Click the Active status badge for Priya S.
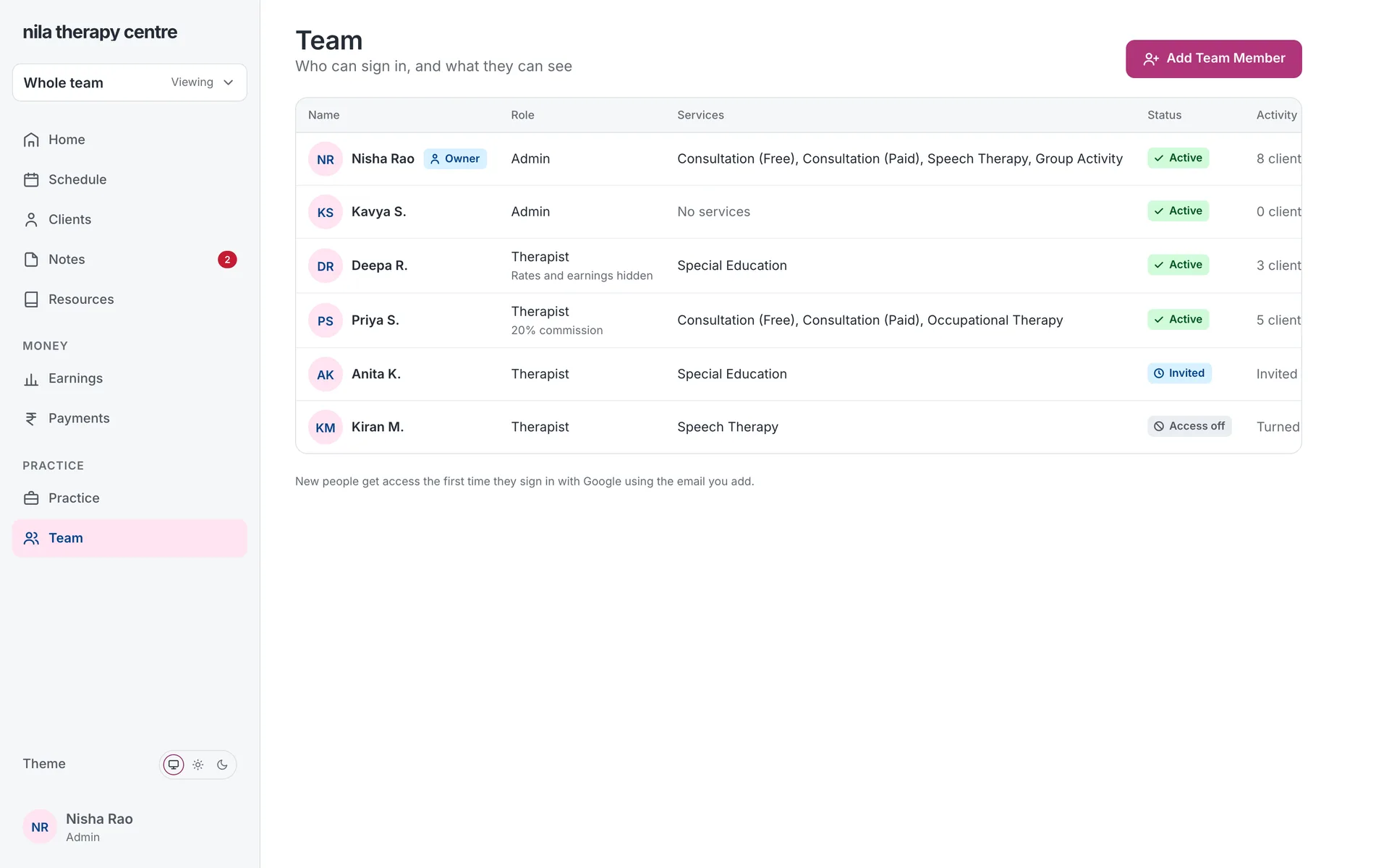This screenshot has height=868, width=1389. coord(1178,319)
